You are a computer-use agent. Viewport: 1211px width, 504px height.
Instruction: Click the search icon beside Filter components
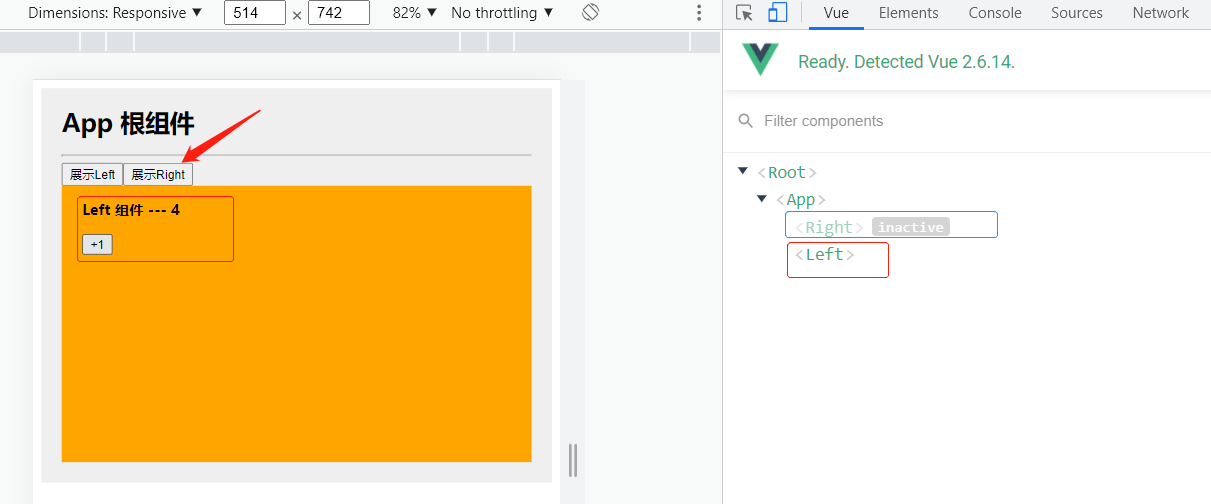745,121
